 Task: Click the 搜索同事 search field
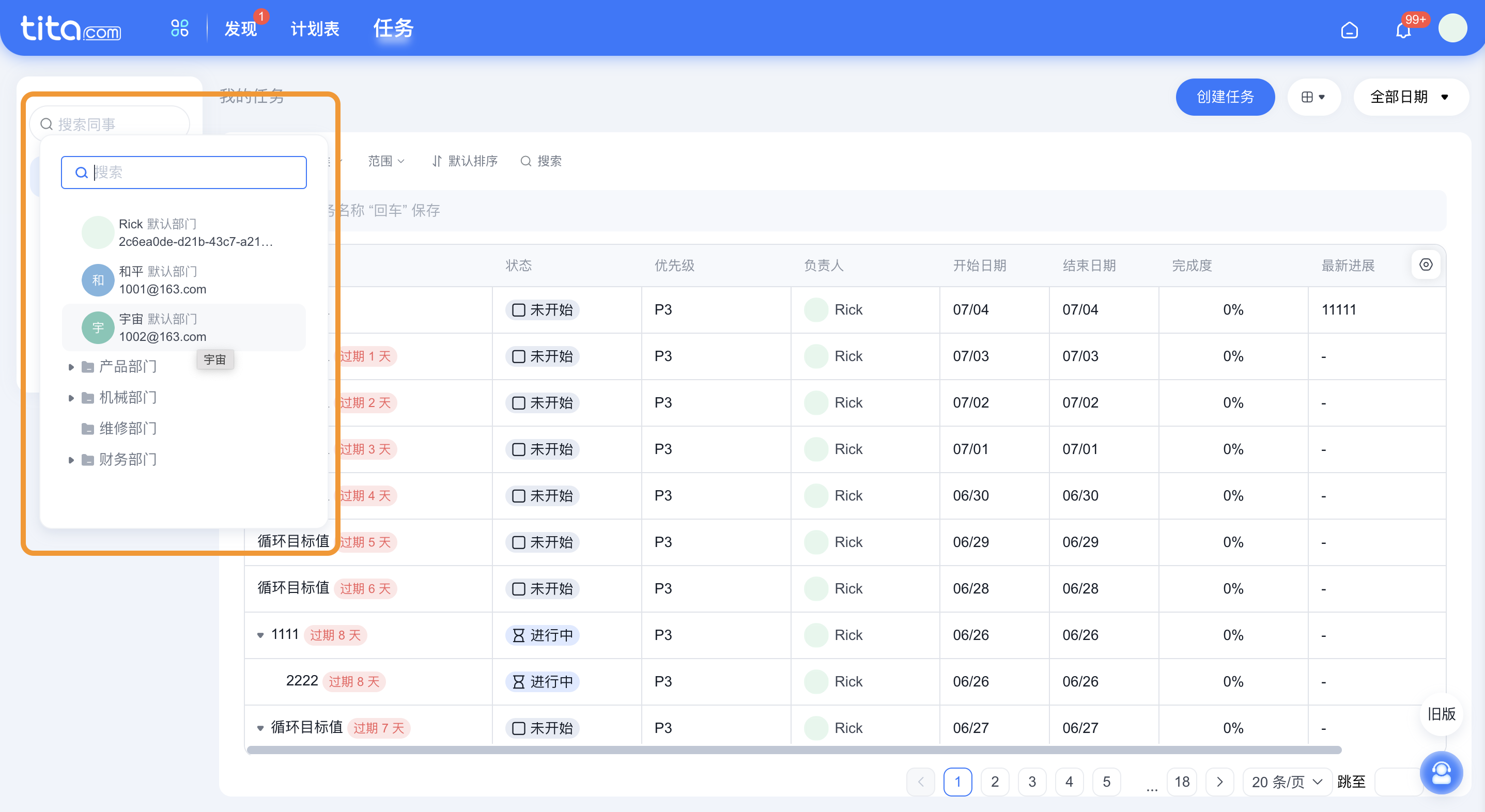point(110,124)
